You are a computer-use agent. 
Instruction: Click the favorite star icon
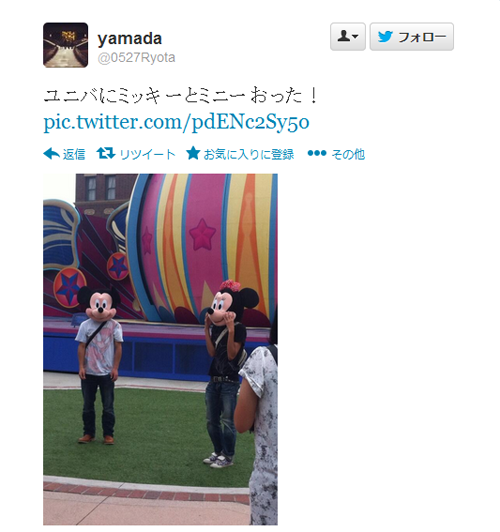coord(193,153)
